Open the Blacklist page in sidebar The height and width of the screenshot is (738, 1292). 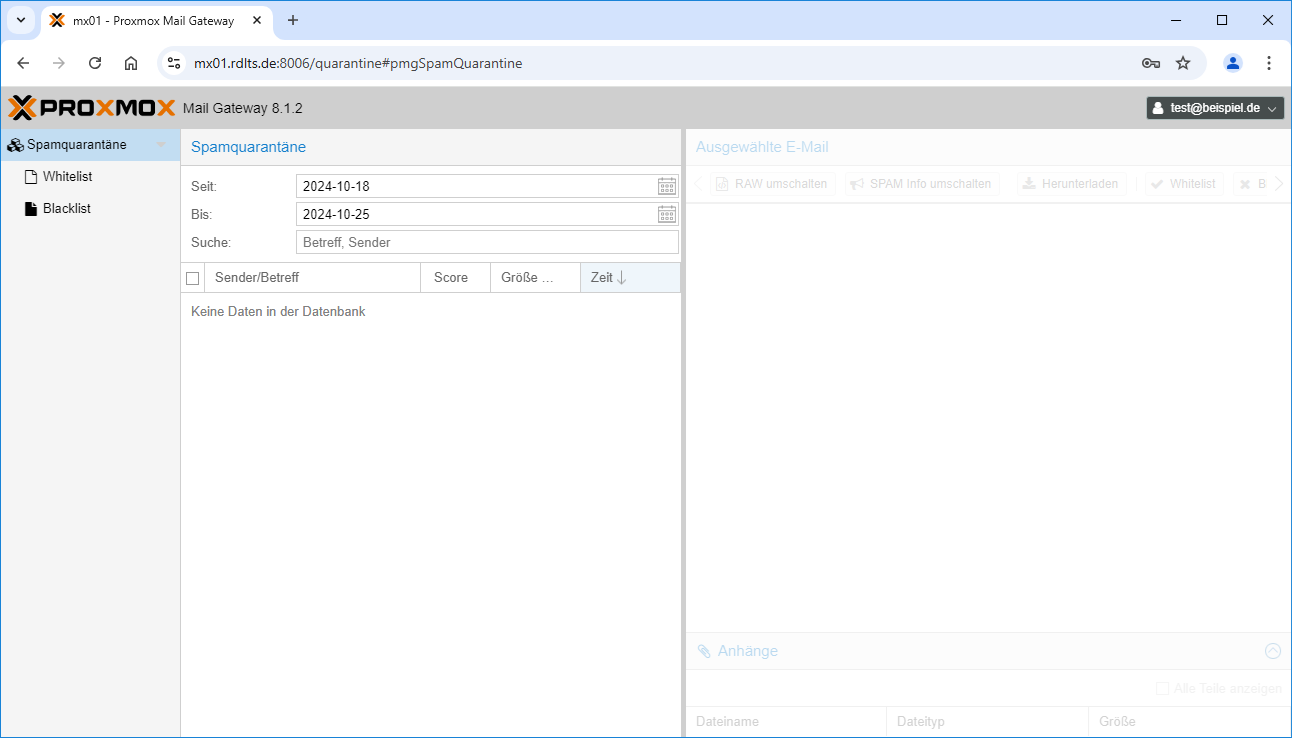coord(66,209)
